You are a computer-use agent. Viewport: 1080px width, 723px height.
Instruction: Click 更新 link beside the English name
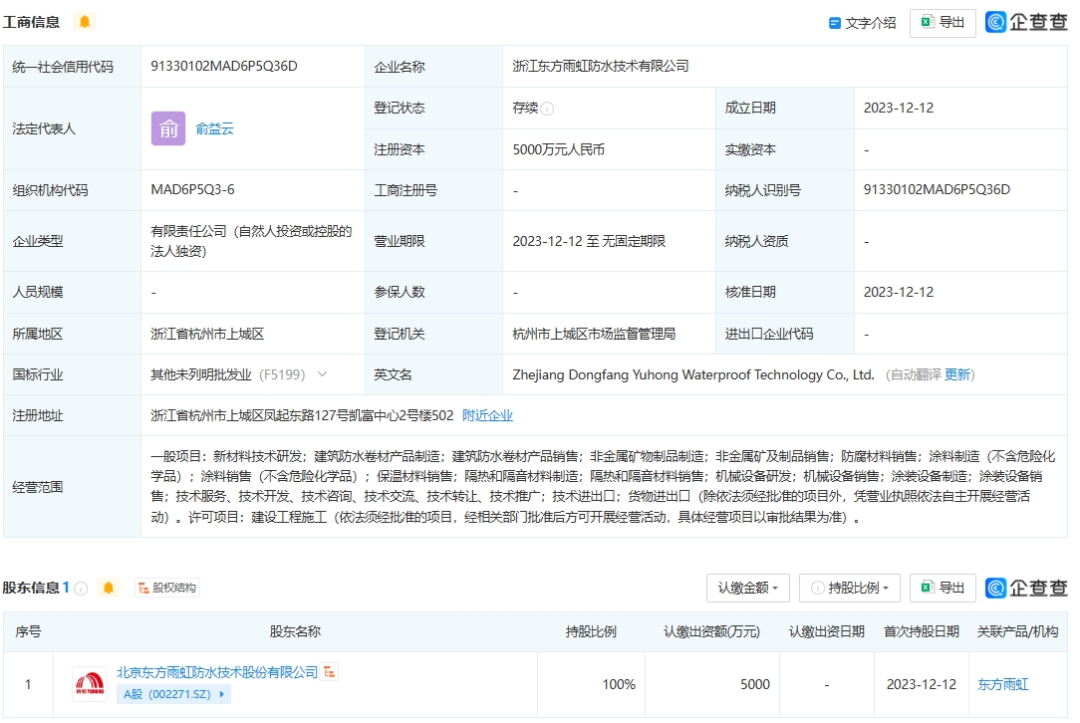pyautogui.click(x=957, y=375)
